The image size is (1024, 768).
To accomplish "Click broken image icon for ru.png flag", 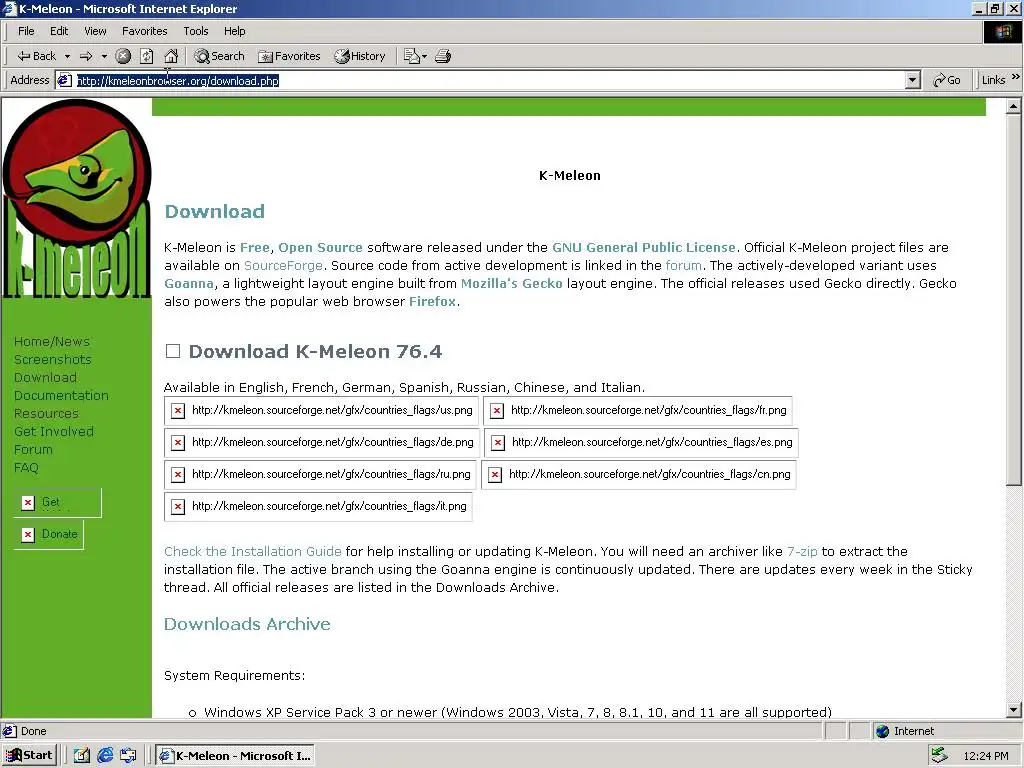I will point(177,475).
